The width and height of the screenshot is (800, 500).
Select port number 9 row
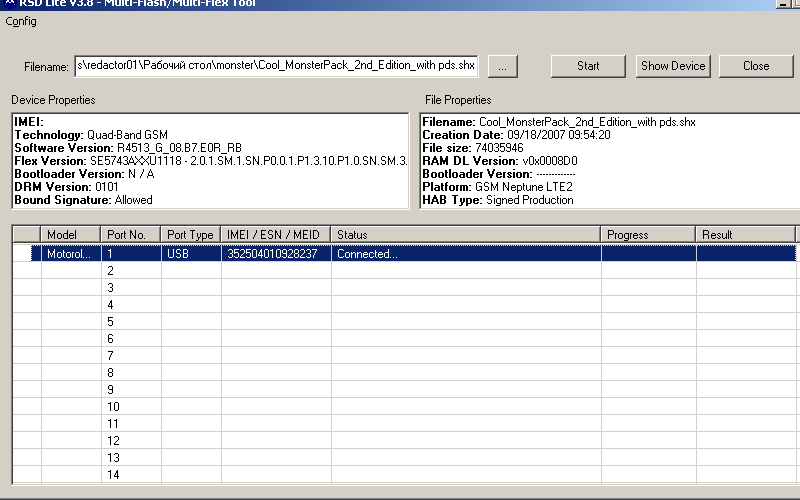point(403,389)
